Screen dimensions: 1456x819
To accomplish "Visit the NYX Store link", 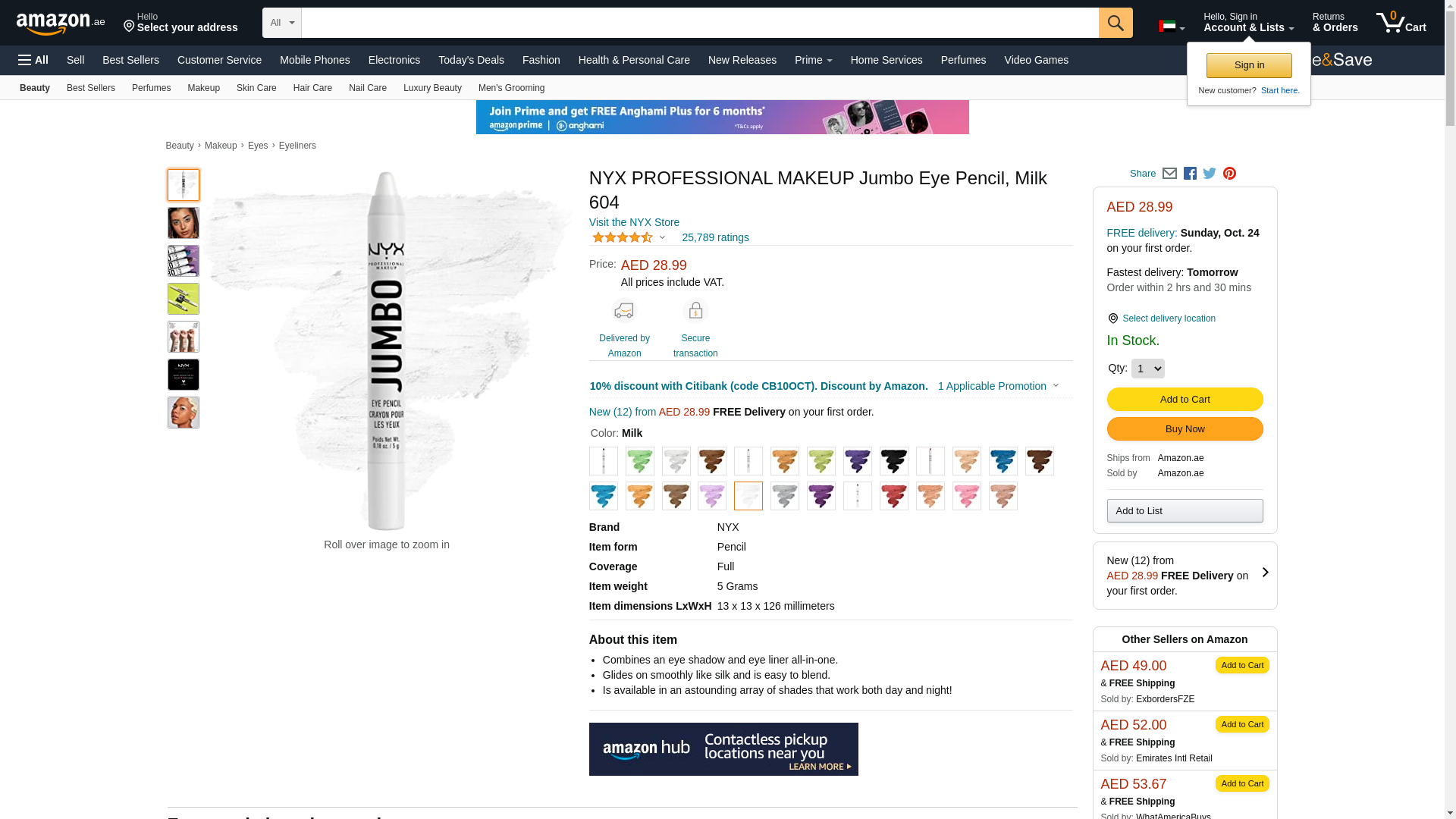I will 634,222.
